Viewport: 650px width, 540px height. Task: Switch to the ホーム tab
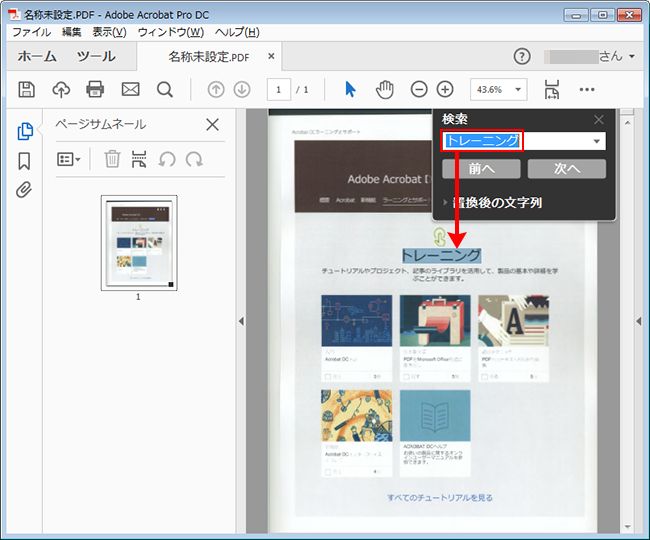point(37,56)
